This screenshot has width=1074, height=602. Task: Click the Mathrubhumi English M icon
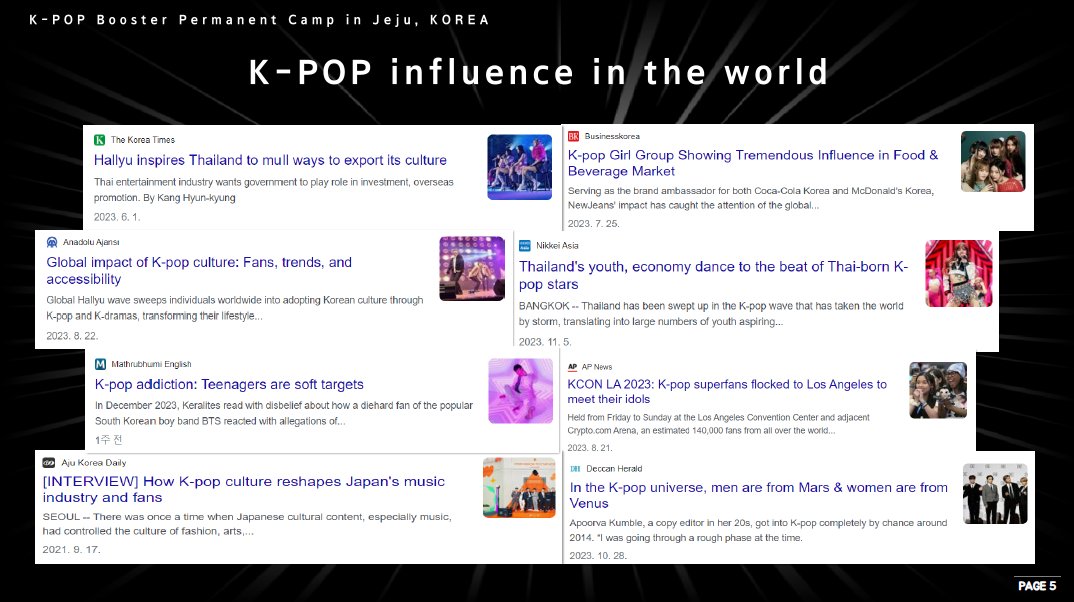[100, 364]
